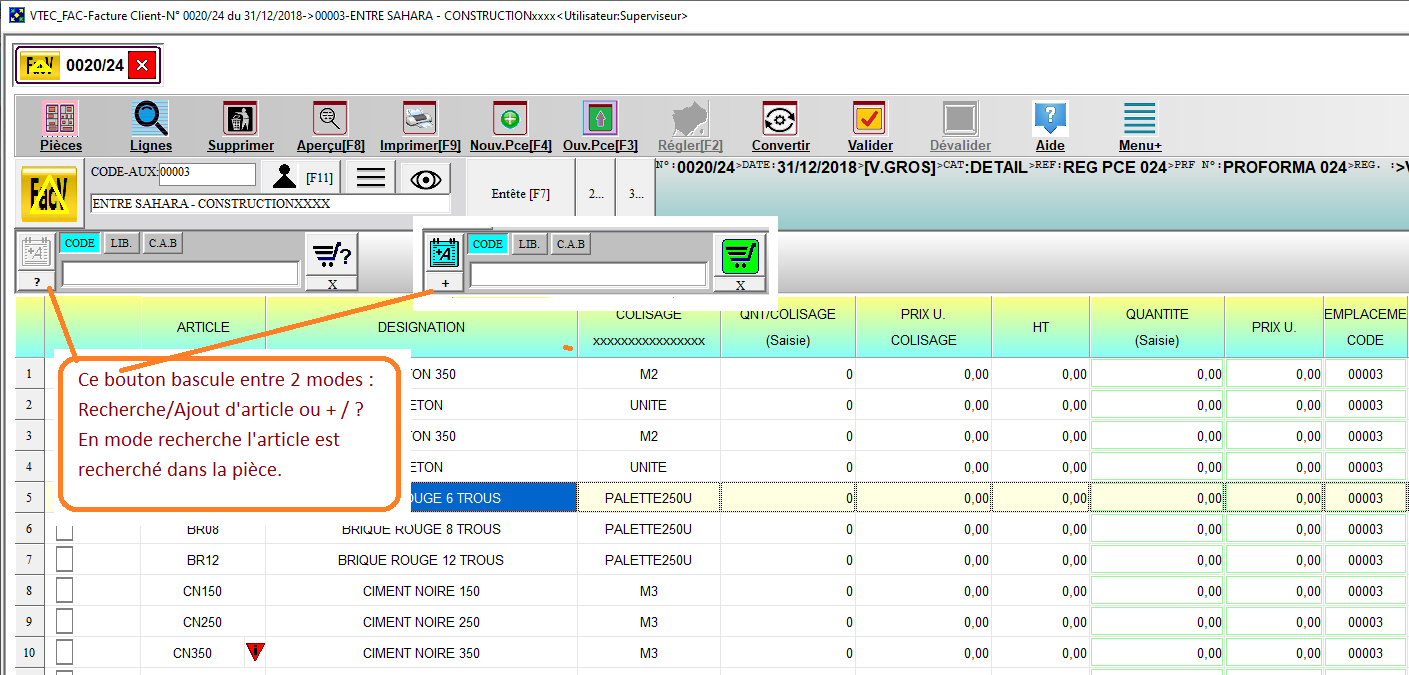
Task: Click the PALETTE250U cell on the BR12 row
Action: pyautogui.click(x=649, y=560)
